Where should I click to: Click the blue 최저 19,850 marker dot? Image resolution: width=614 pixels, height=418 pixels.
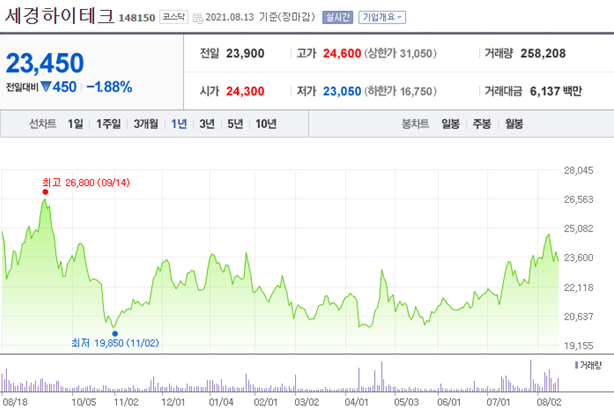(x=115, y=334)
